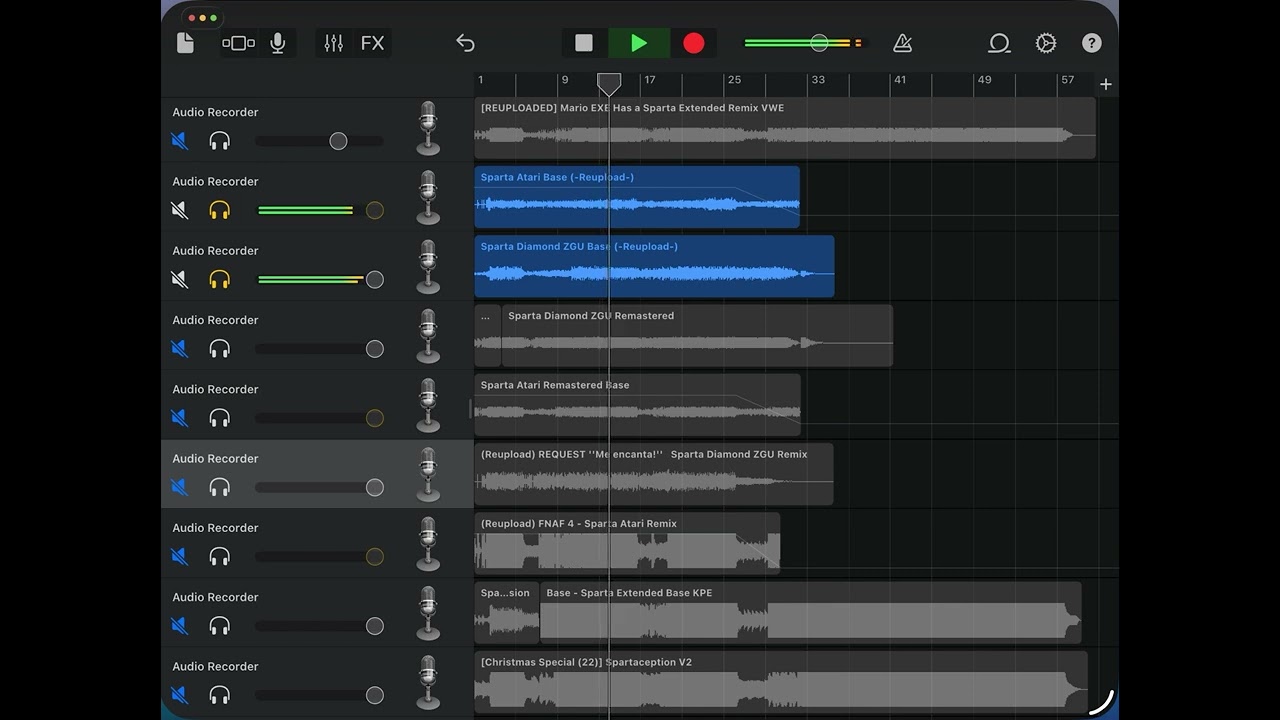Unmute the Sparta Extended Base KPE track
The width and height of the screenshot is (1280, 720).
180,626
